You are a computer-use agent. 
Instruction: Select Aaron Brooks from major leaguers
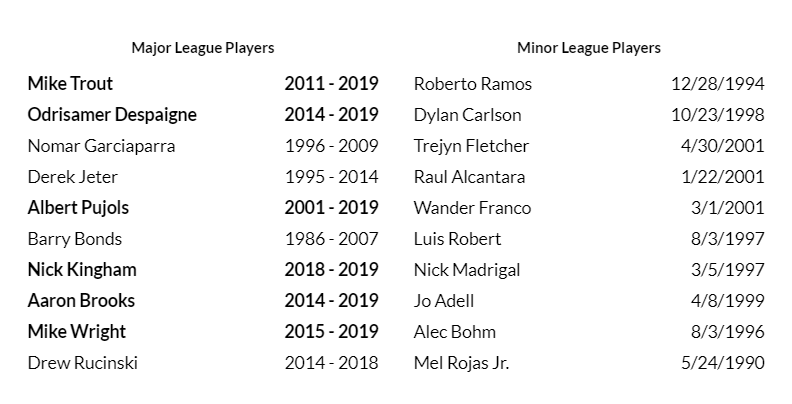tap(81, 301)
